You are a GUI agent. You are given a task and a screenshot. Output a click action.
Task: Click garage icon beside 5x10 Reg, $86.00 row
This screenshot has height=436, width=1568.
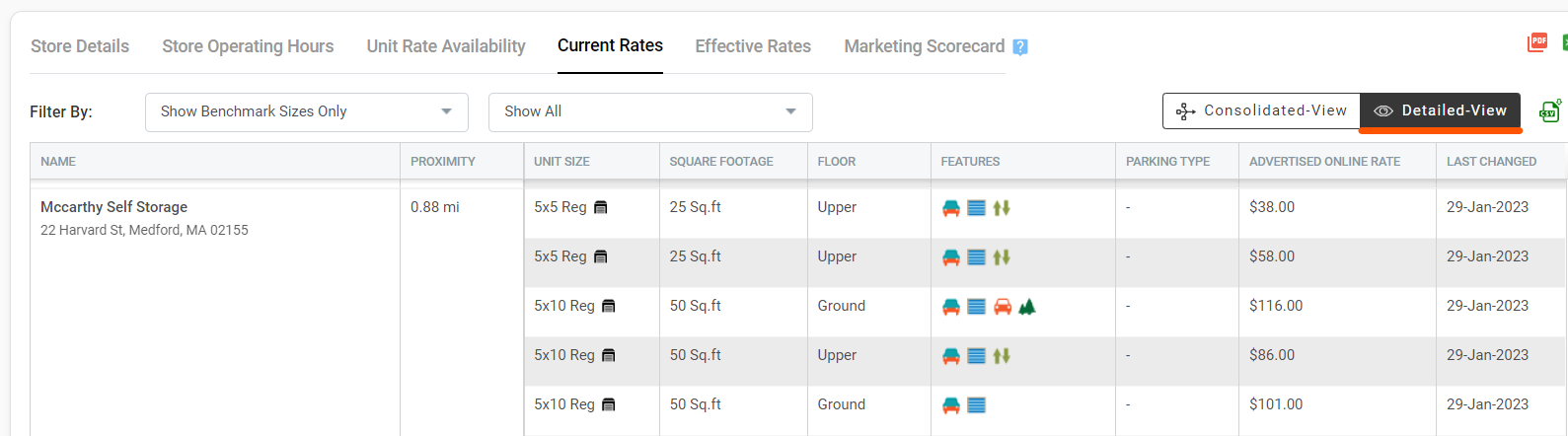click(608, 355)
